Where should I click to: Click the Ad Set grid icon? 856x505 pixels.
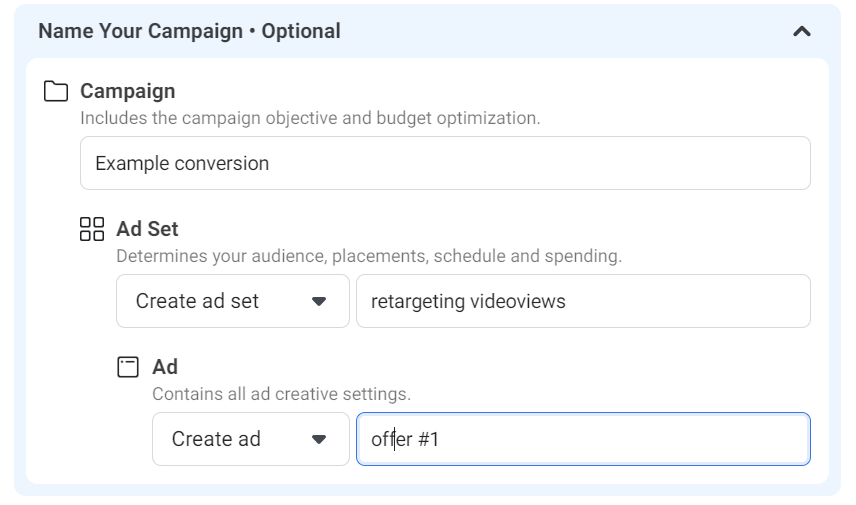[x=92, y=229]
